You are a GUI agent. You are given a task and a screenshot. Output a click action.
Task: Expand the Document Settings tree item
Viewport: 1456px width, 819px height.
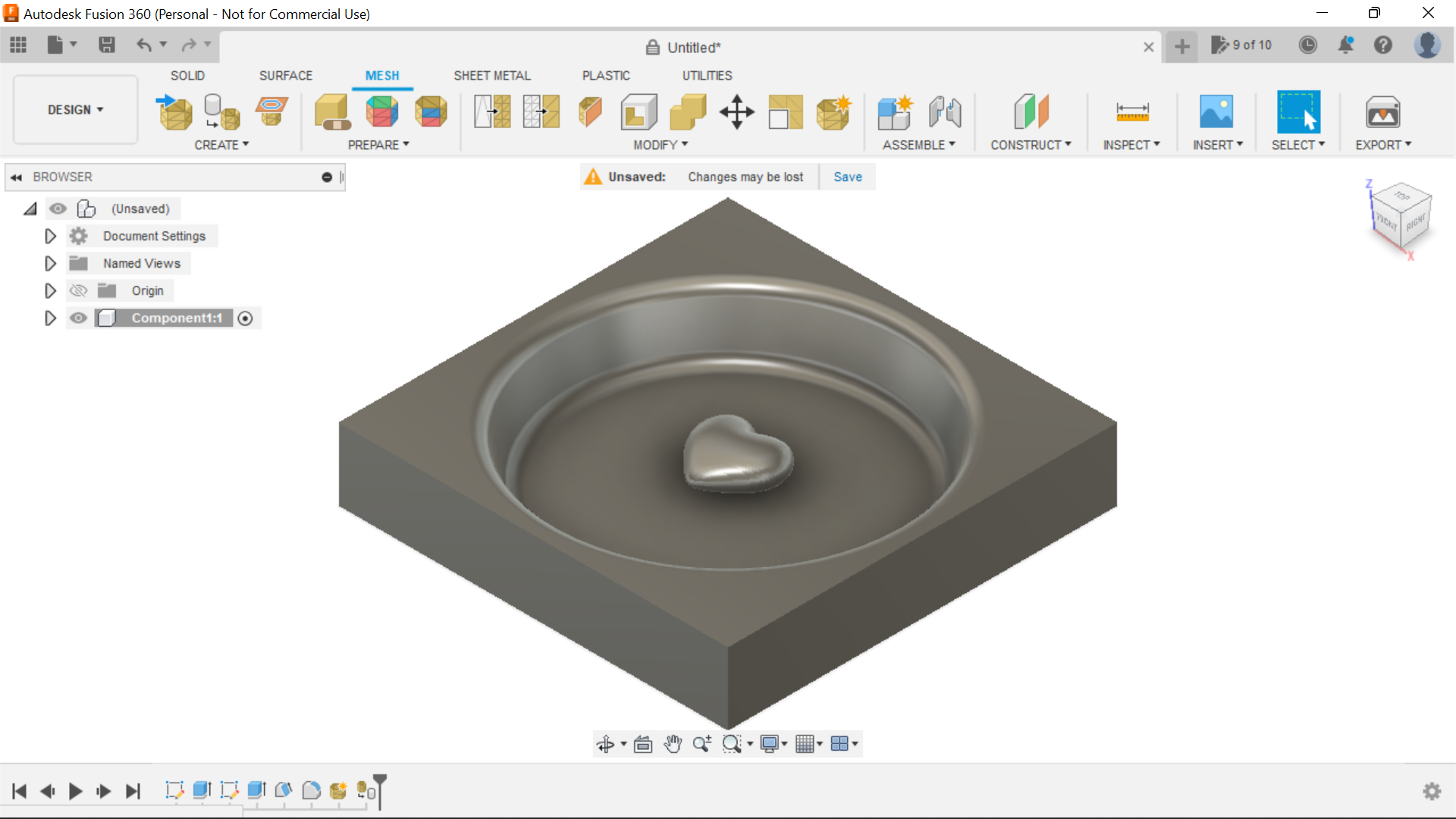(50, 236)
